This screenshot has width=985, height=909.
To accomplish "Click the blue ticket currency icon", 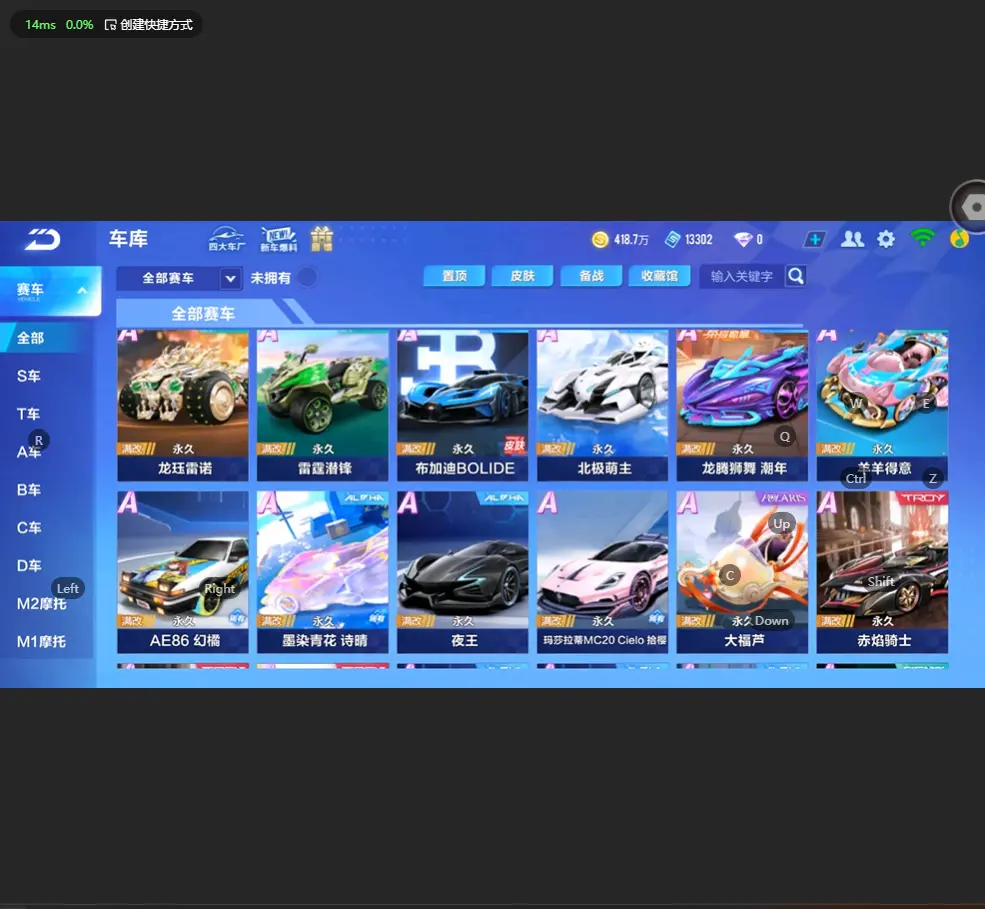I will click(x=673, y=239).
